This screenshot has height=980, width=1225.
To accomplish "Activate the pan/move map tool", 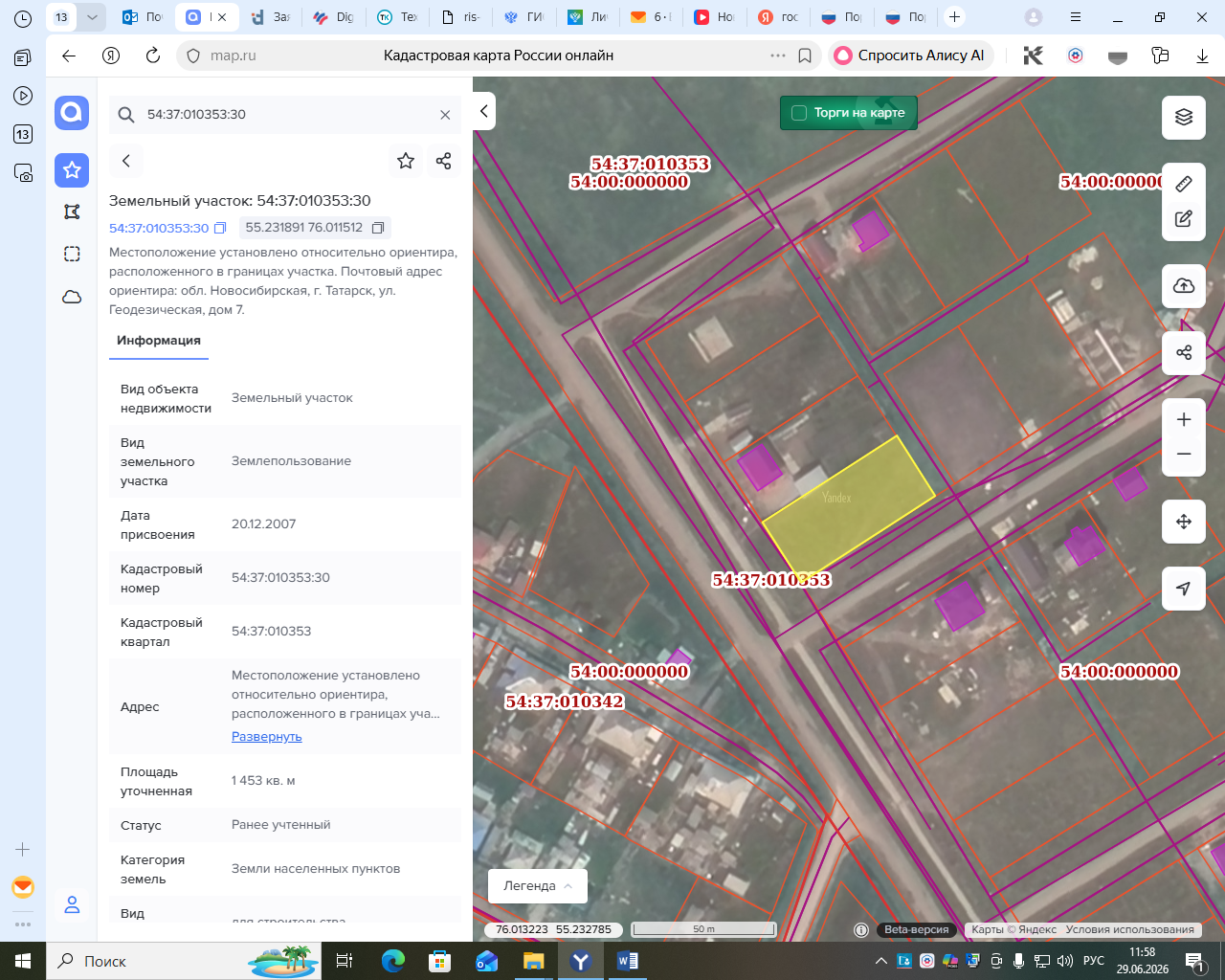I will 1184,522.
